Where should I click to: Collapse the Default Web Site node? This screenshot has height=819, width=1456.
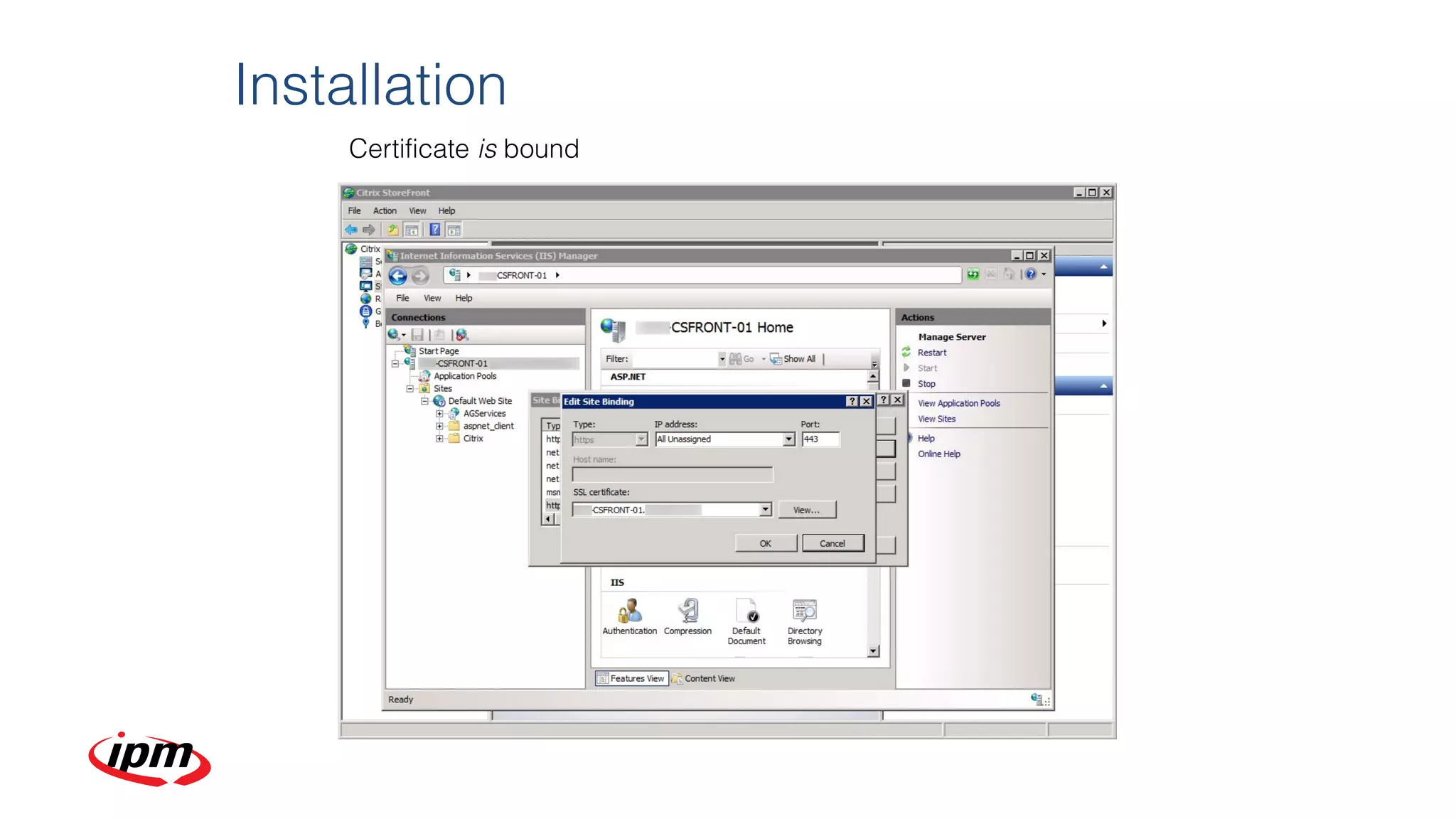coord(425,401)
